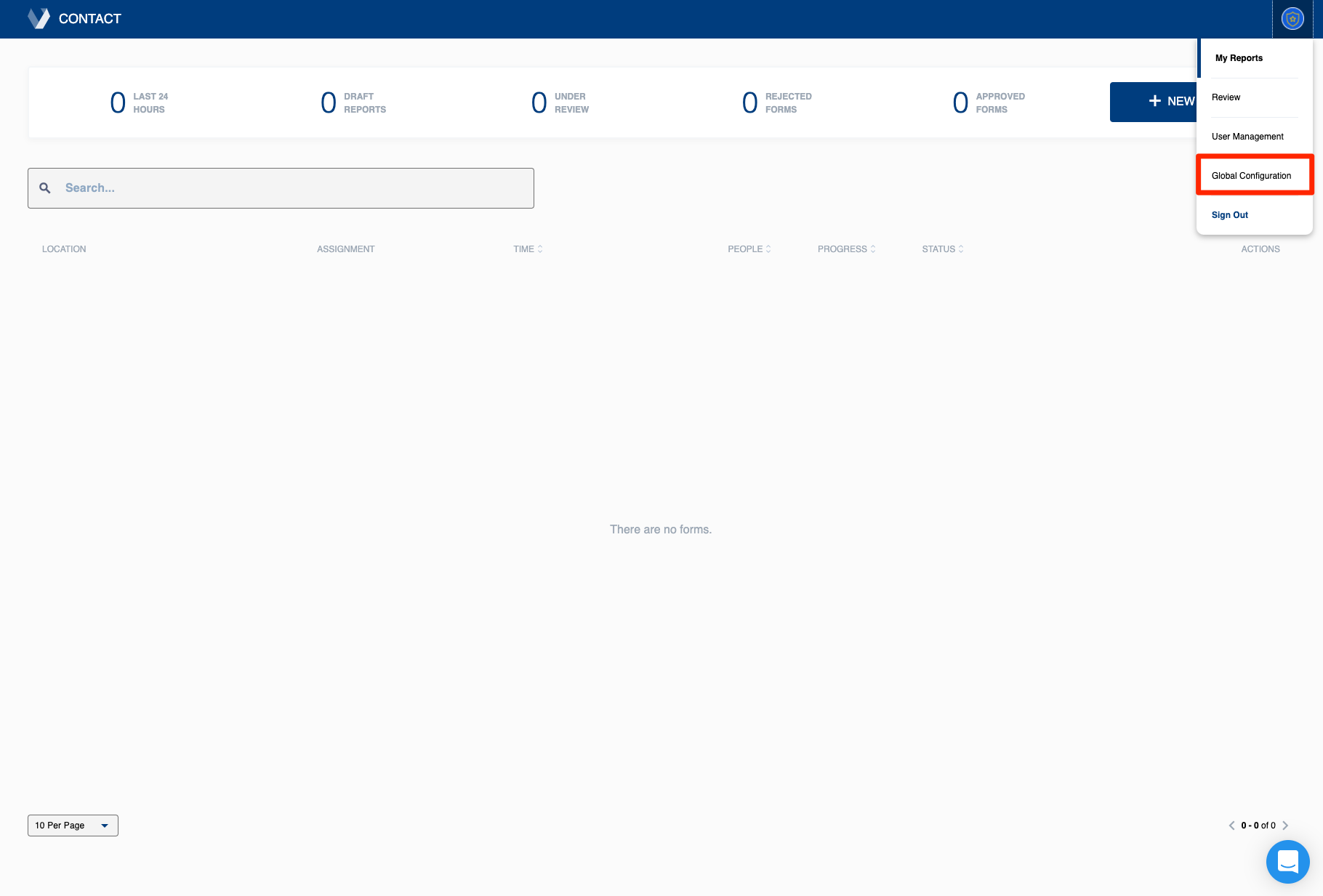Click the user badge profile icon
The height and width of the screenshot is (896, 1323).
pos(1292,19)
